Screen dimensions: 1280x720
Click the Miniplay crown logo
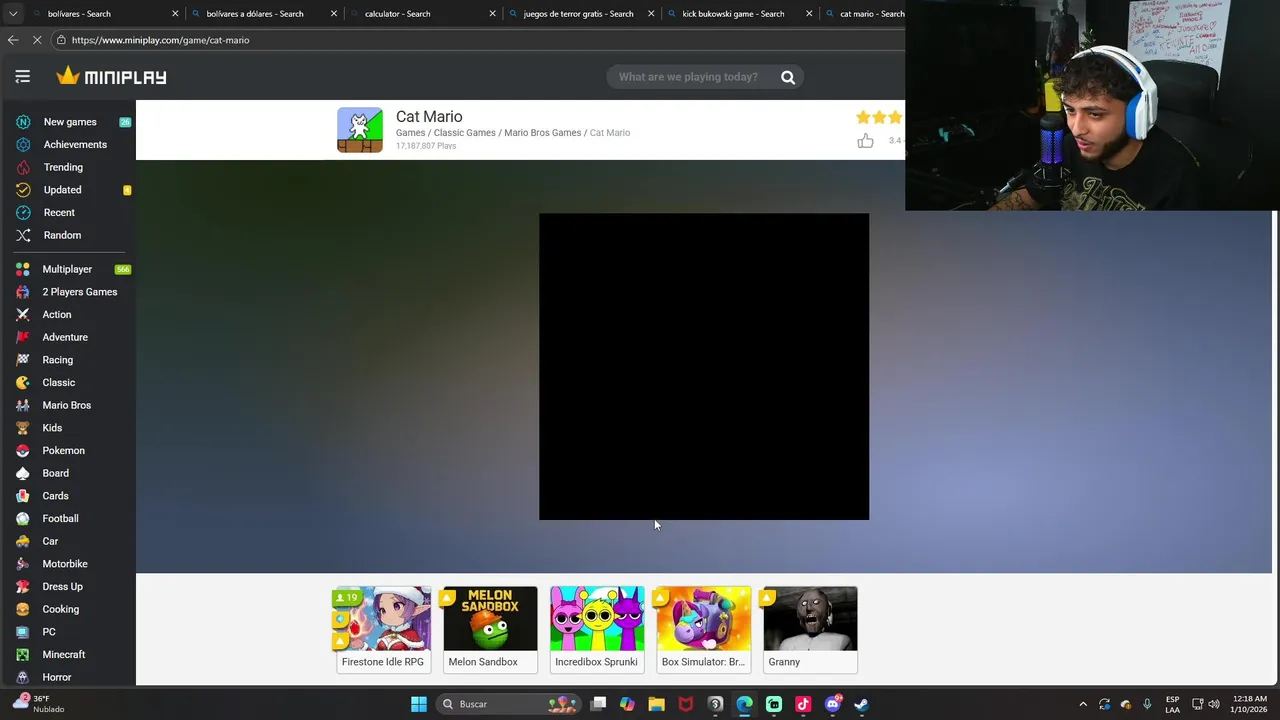[111, 76]
